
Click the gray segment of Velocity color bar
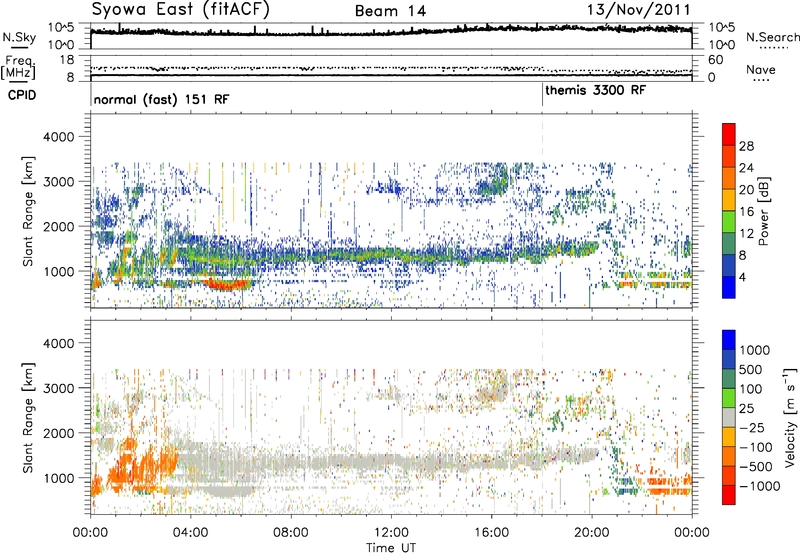729,417
